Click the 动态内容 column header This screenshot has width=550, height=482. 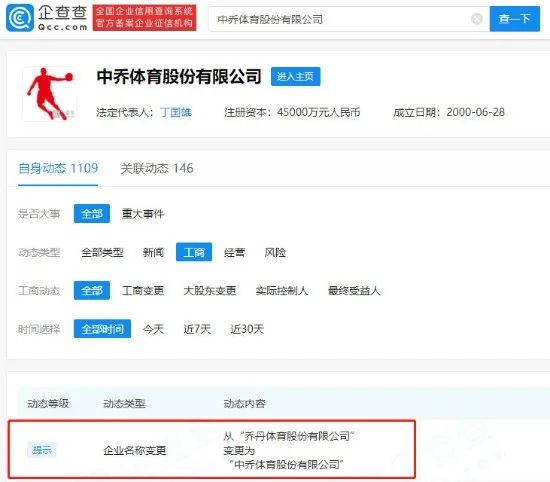(x=244, y=403)
